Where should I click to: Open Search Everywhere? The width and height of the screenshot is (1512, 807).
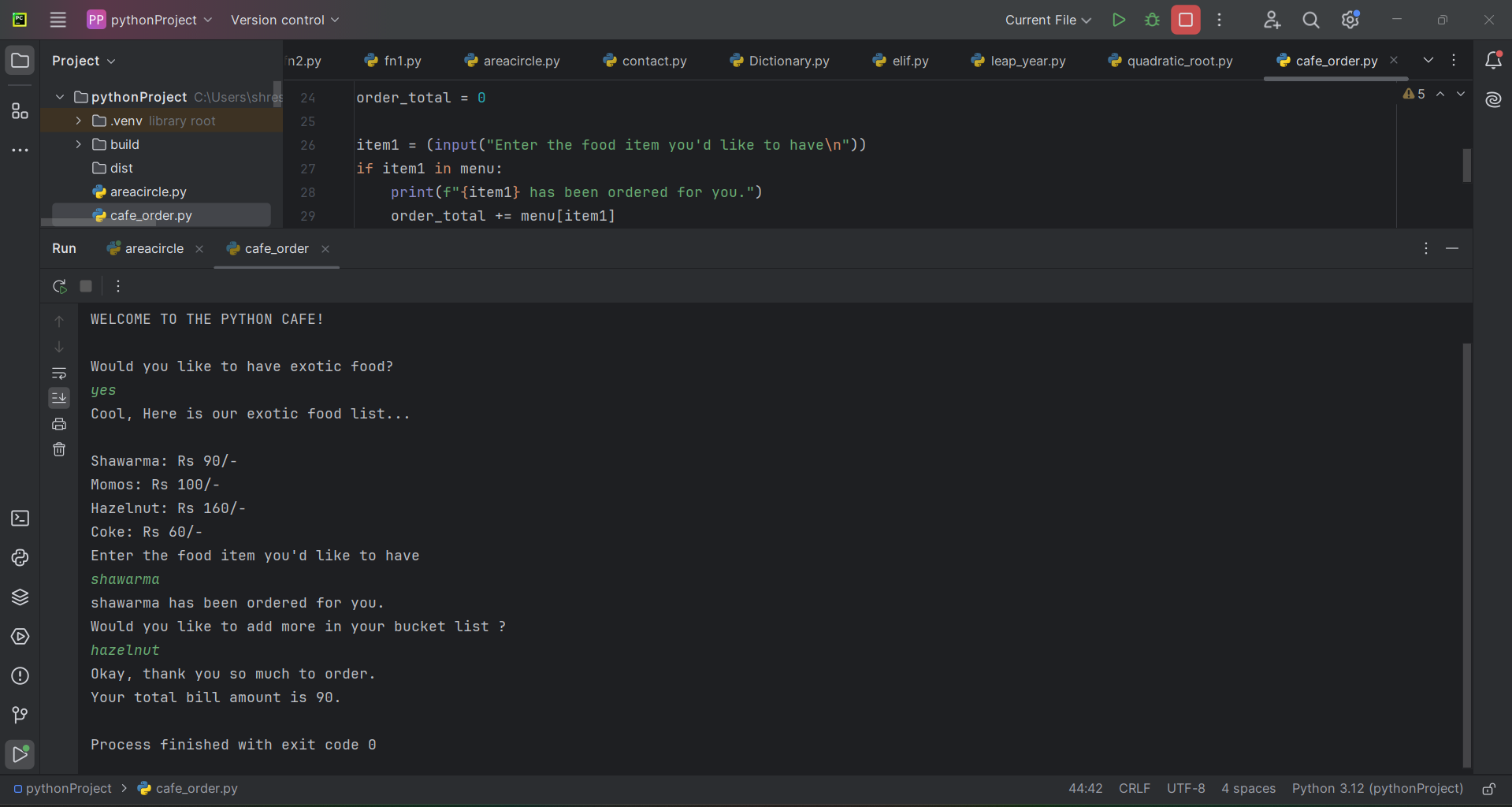[1311, 20]
